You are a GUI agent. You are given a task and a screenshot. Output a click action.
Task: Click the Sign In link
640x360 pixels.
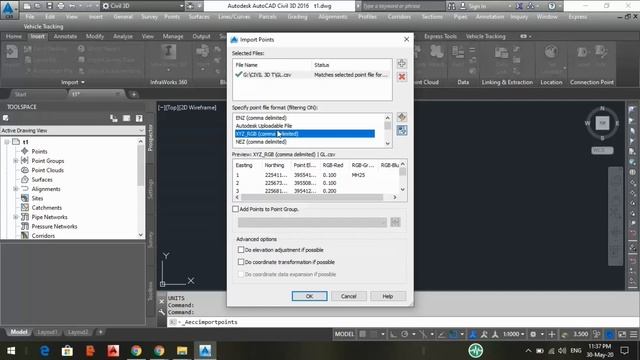tap(477, 6)
